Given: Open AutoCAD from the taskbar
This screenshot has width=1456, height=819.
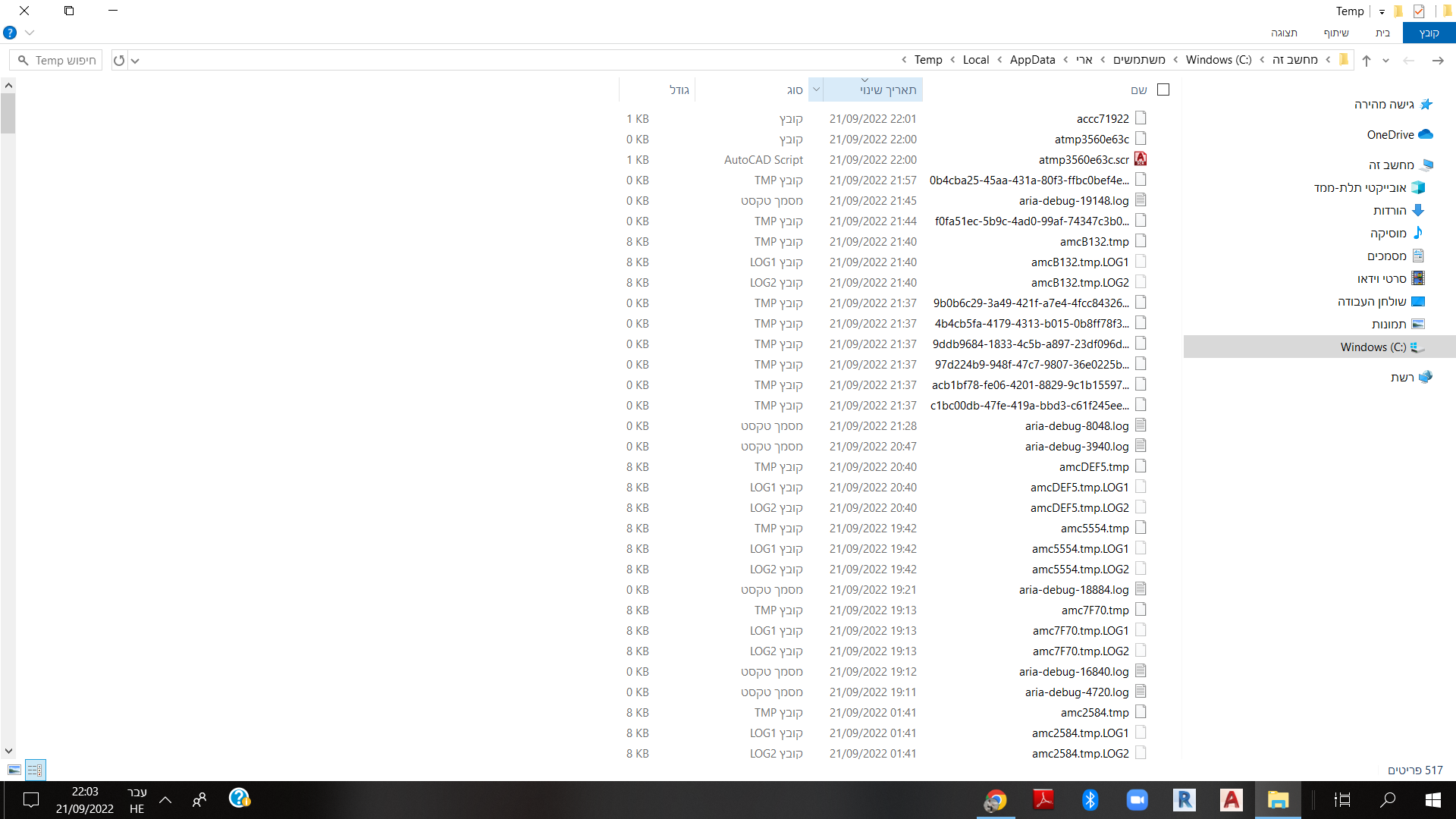Looking at the screenshot, I should pyautogui.click(x=1231, y=800).
